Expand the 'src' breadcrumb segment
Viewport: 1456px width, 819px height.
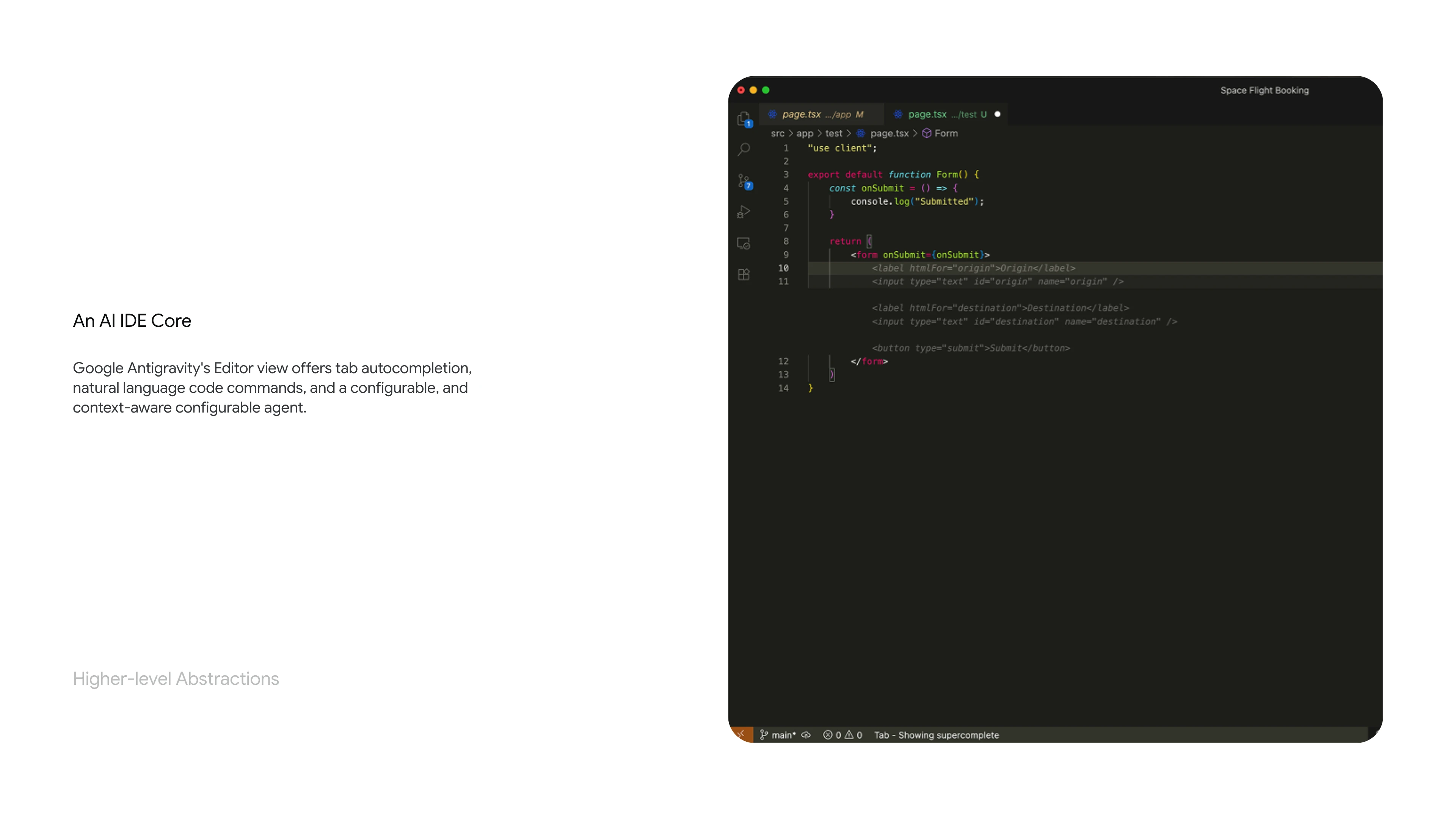777,133
